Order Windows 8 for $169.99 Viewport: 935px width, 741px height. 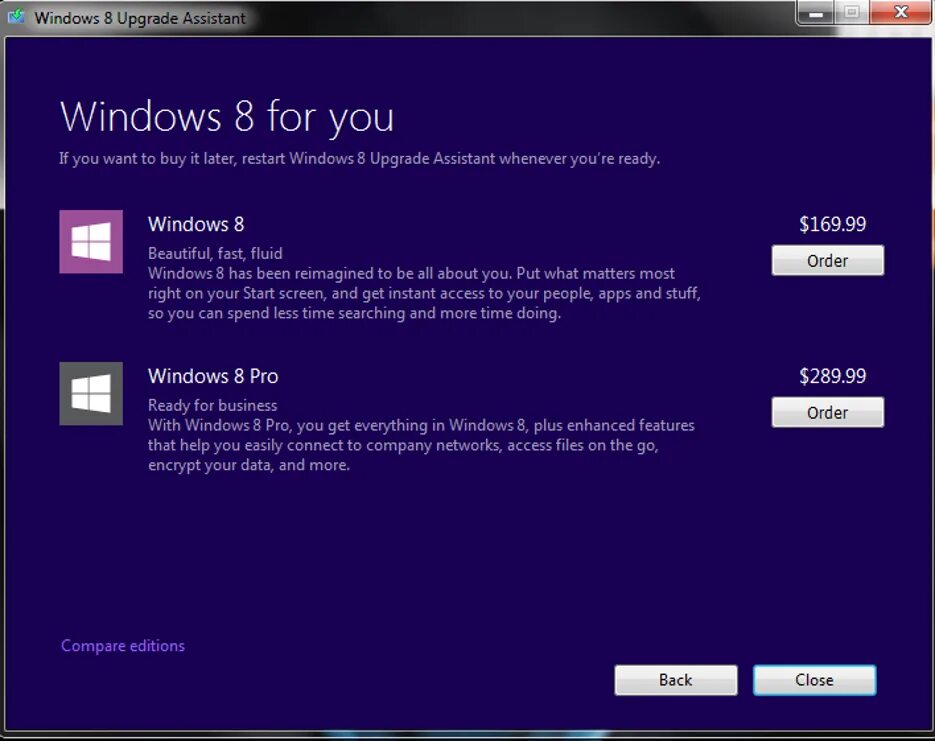828,260
